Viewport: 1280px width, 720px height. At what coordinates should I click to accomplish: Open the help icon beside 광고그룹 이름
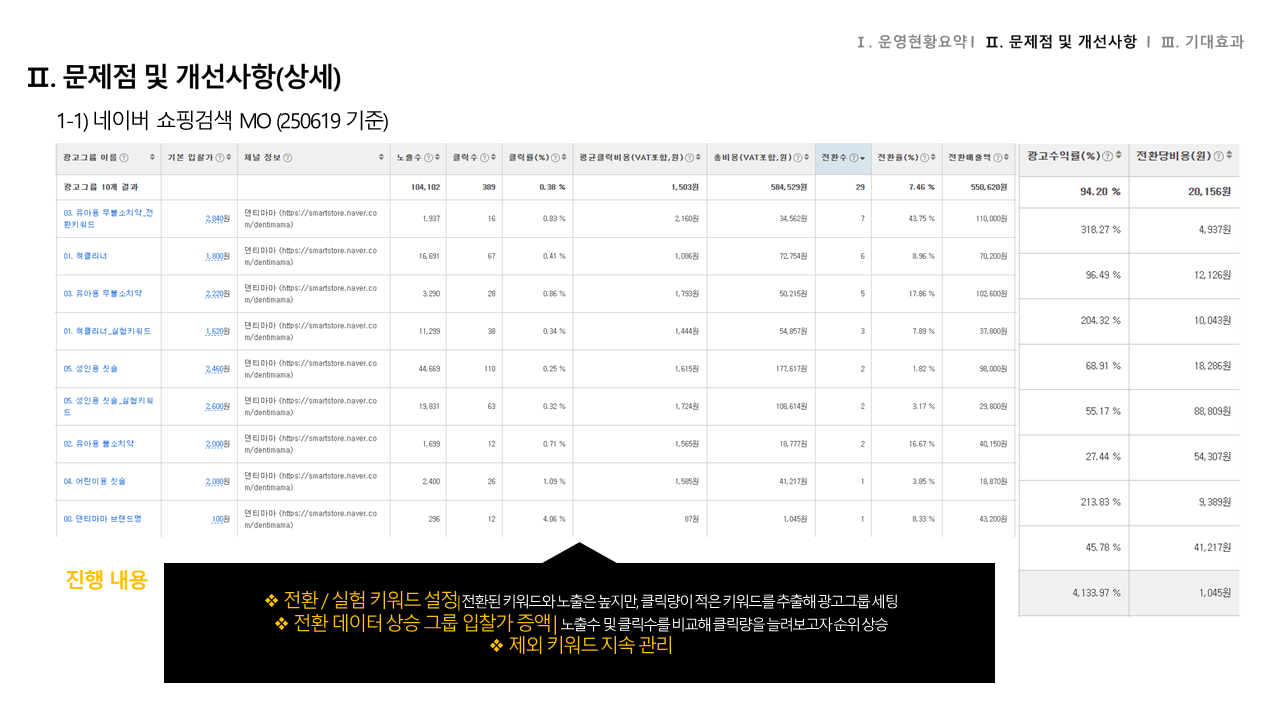point(124,157)
